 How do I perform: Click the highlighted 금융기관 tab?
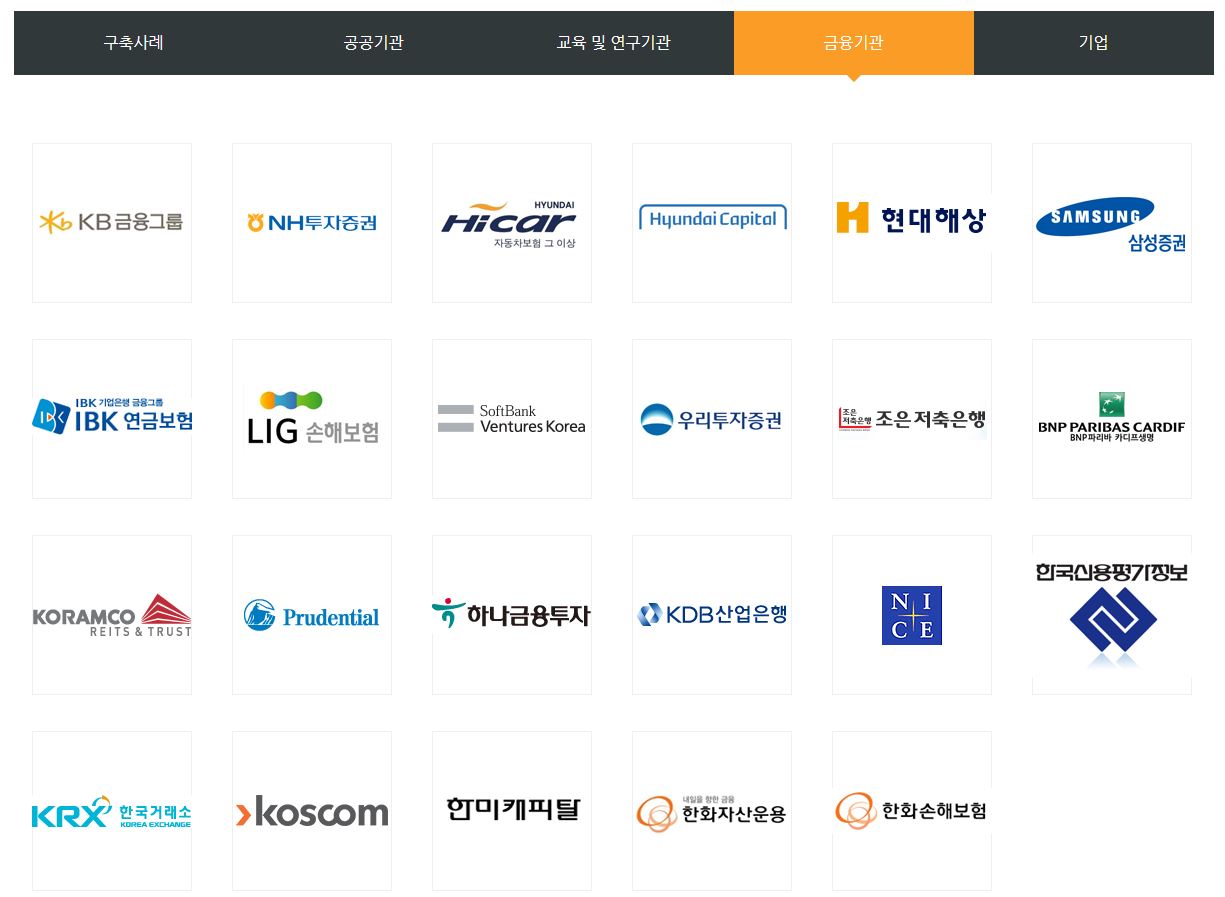coord(853,43)
